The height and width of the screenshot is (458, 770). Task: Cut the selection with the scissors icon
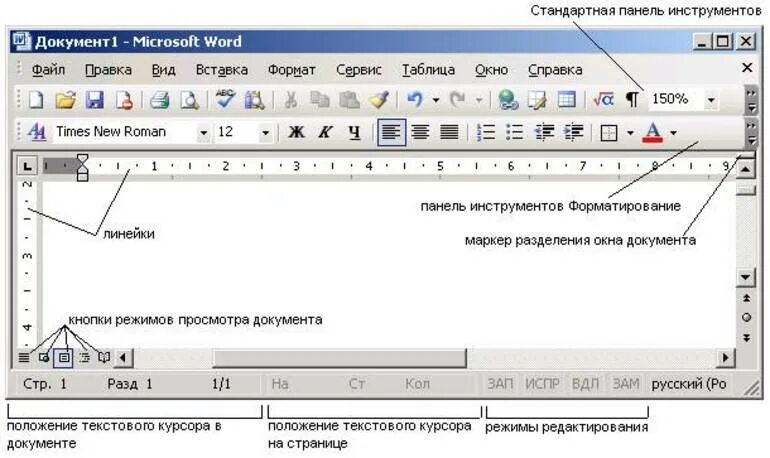[x=291, y=100]
